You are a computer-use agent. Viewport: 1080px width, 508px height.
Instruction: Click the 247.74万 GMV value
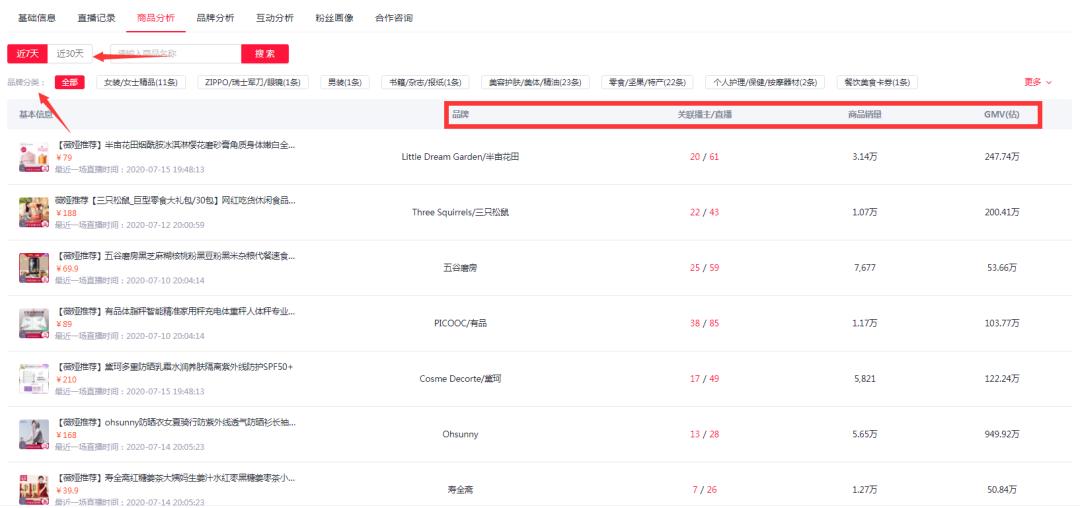pos(1001,157)
